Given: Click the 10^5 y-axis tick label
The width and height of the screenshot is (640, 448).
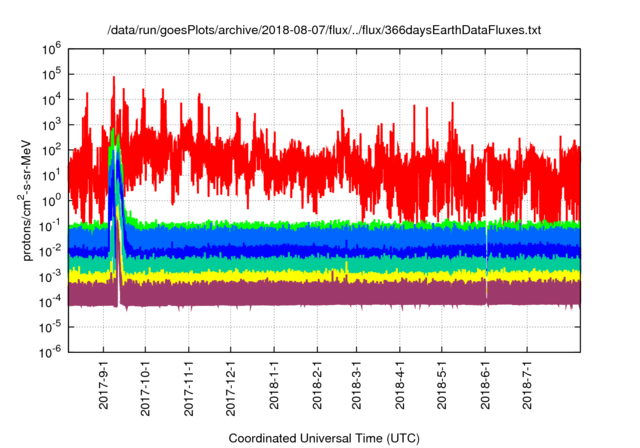Looking at the screenshot, I should 51,74.
